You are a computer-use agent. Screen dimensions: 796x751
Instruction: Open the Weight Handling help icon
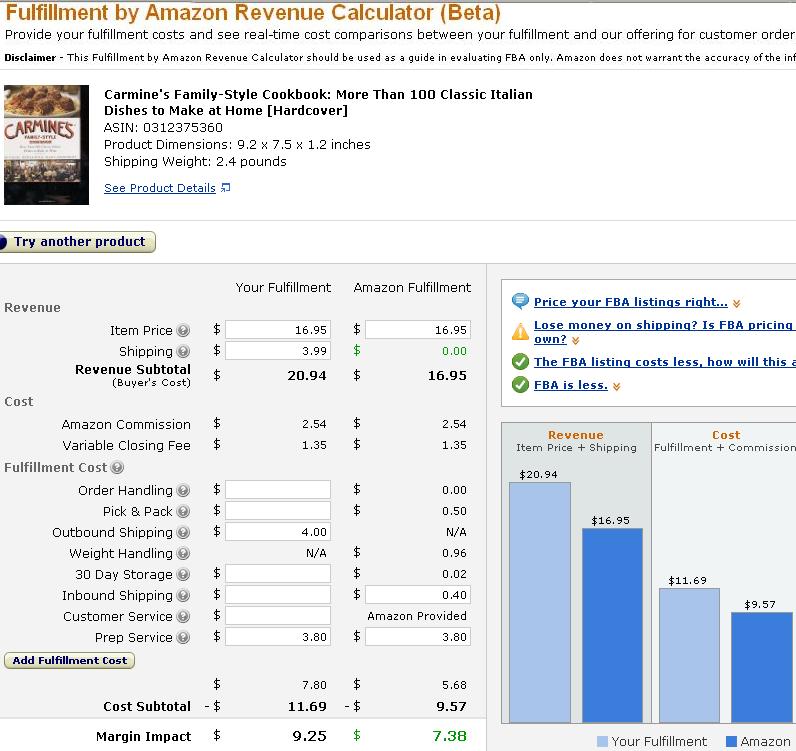(183, 553)
